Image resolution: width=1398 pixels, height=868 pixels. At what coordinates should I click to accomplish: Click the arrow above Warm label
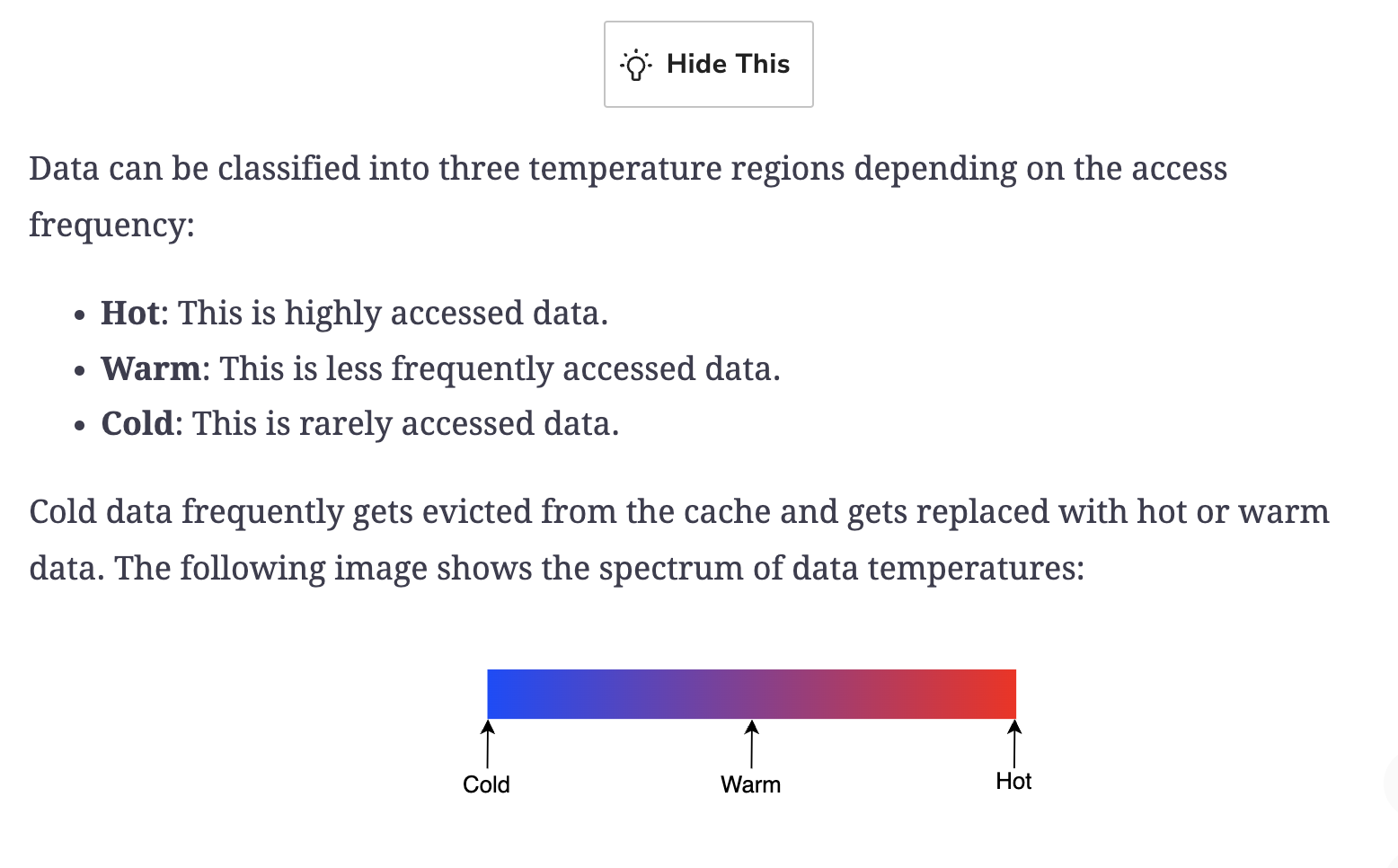click(x=752, y=744)
